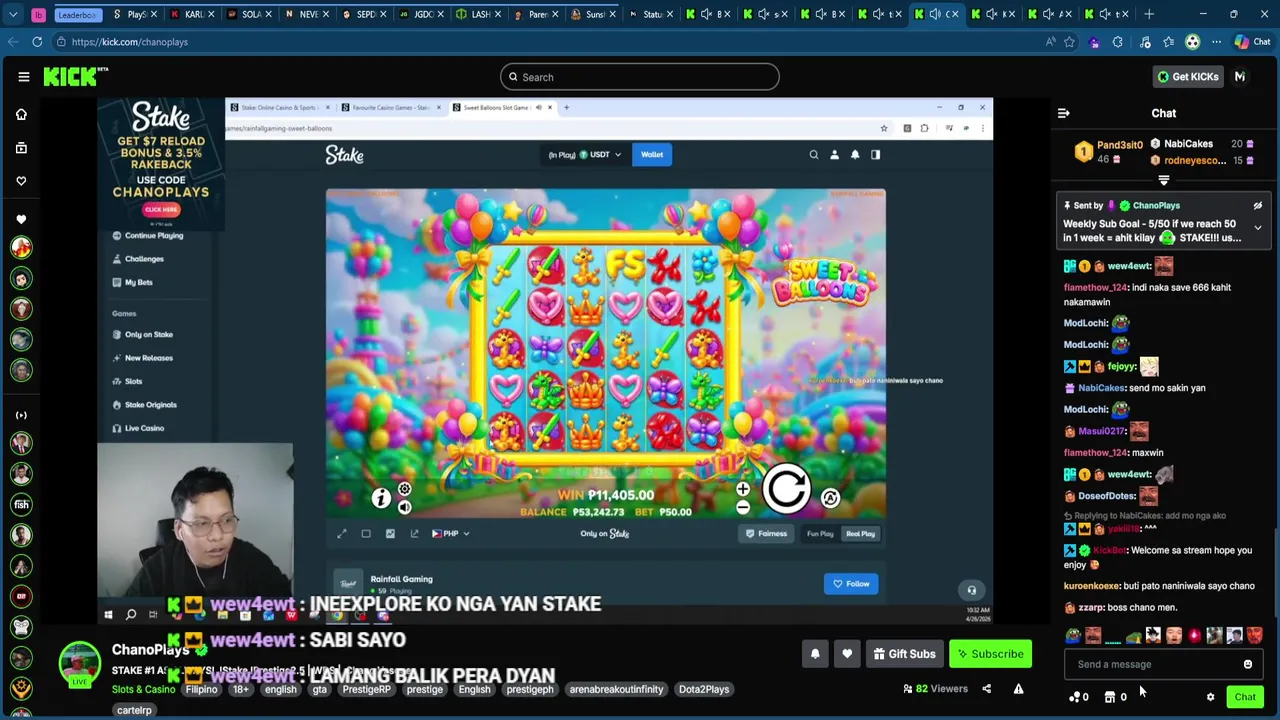Open the channel points balance icon
1280x720 pixels.
click(1078, 697)
